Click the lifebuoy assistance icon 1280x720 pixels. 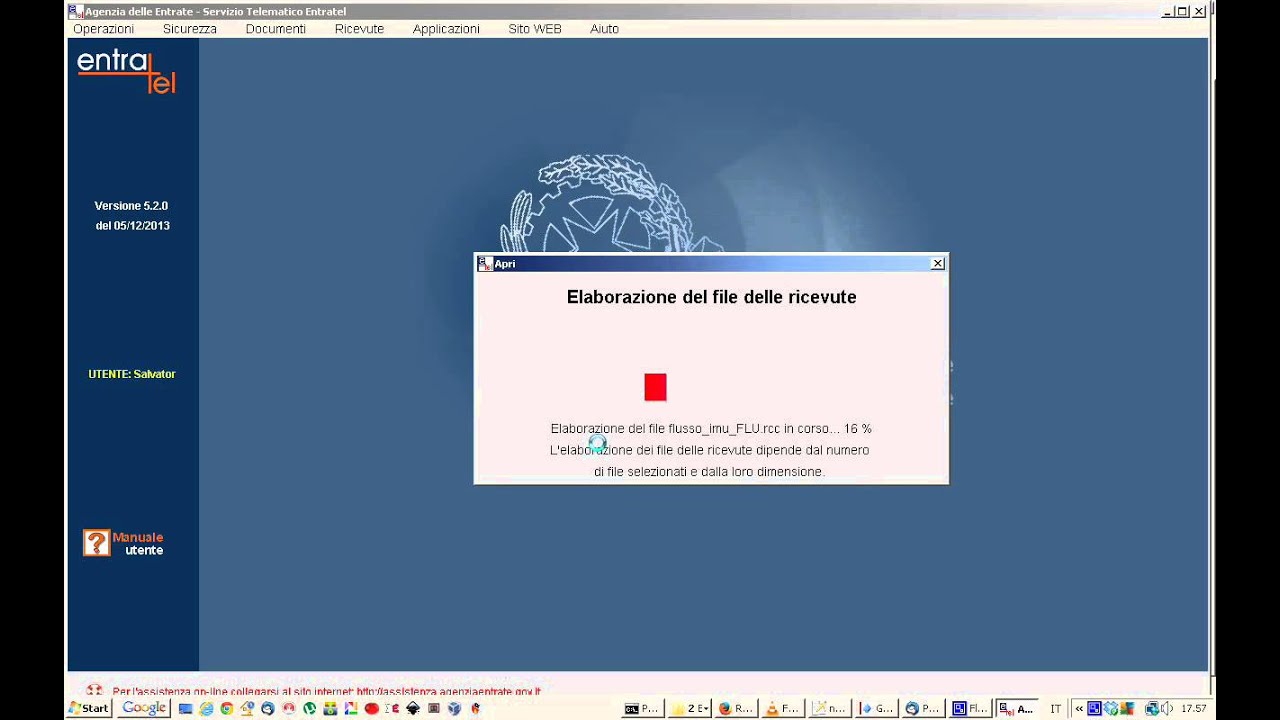click(x=94, y=690)
